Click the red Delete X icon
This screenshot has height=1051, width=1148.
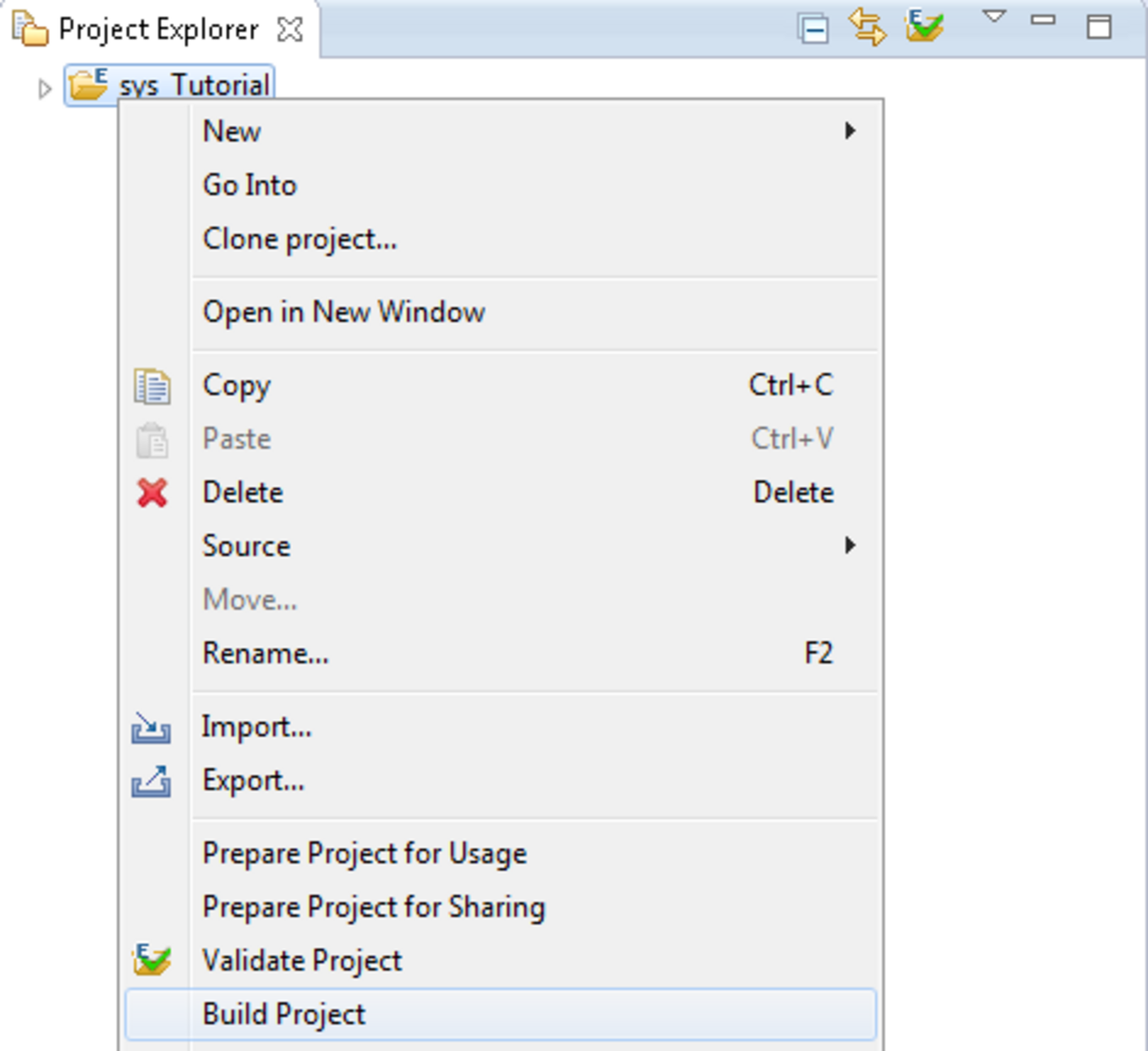(152, 493)
